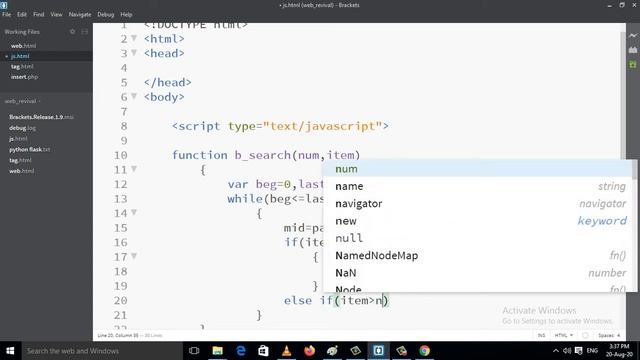Open the network status tray icon
This screenshot has width=640, height=360.
coord(578,351)
